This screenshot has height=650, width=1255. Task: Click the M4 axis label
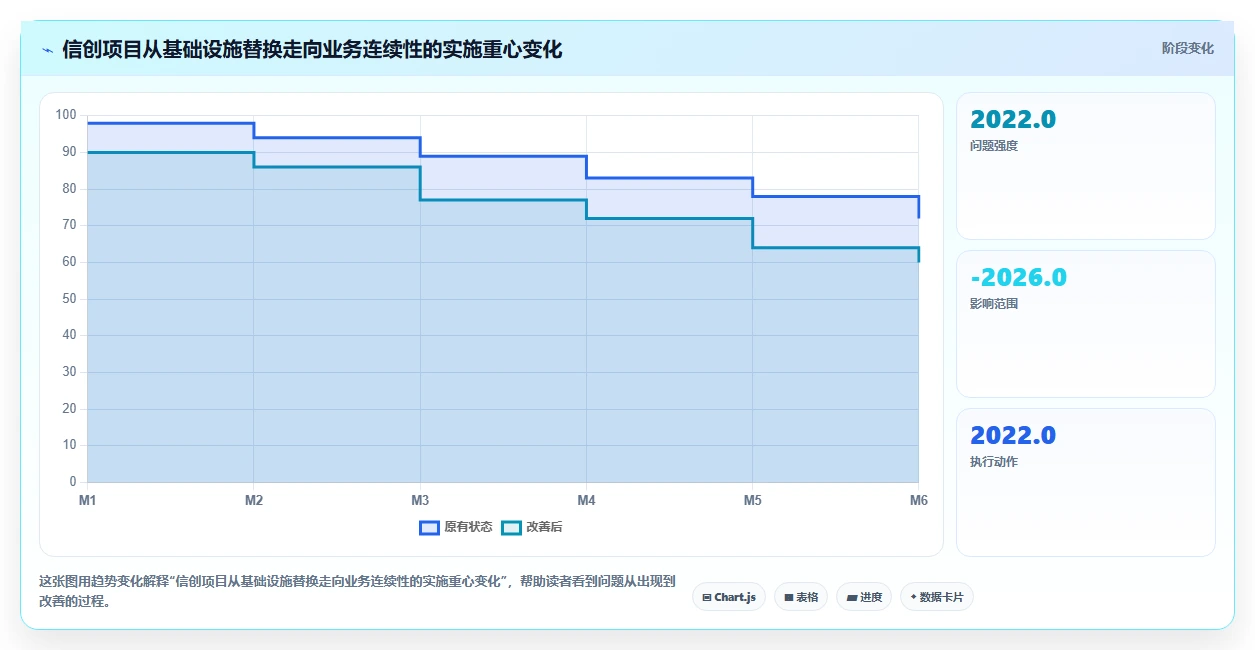pos(586,500)
